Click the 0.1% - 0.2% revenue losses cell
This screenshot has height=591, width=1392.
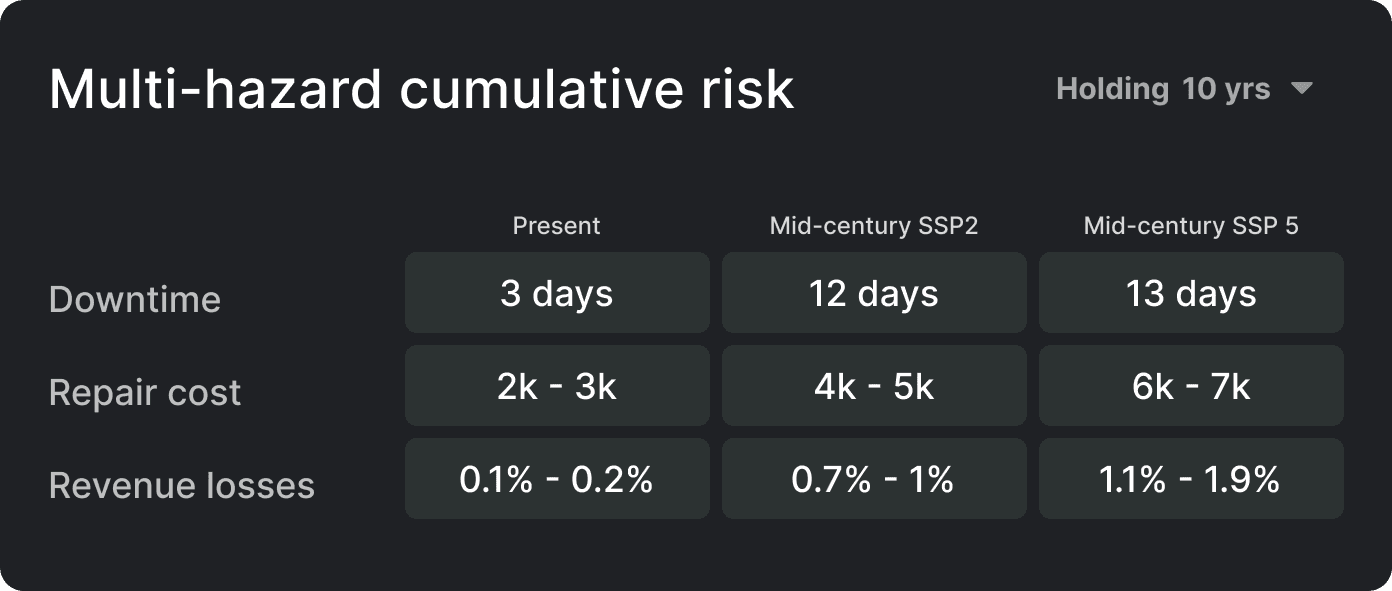pos(557,479)
